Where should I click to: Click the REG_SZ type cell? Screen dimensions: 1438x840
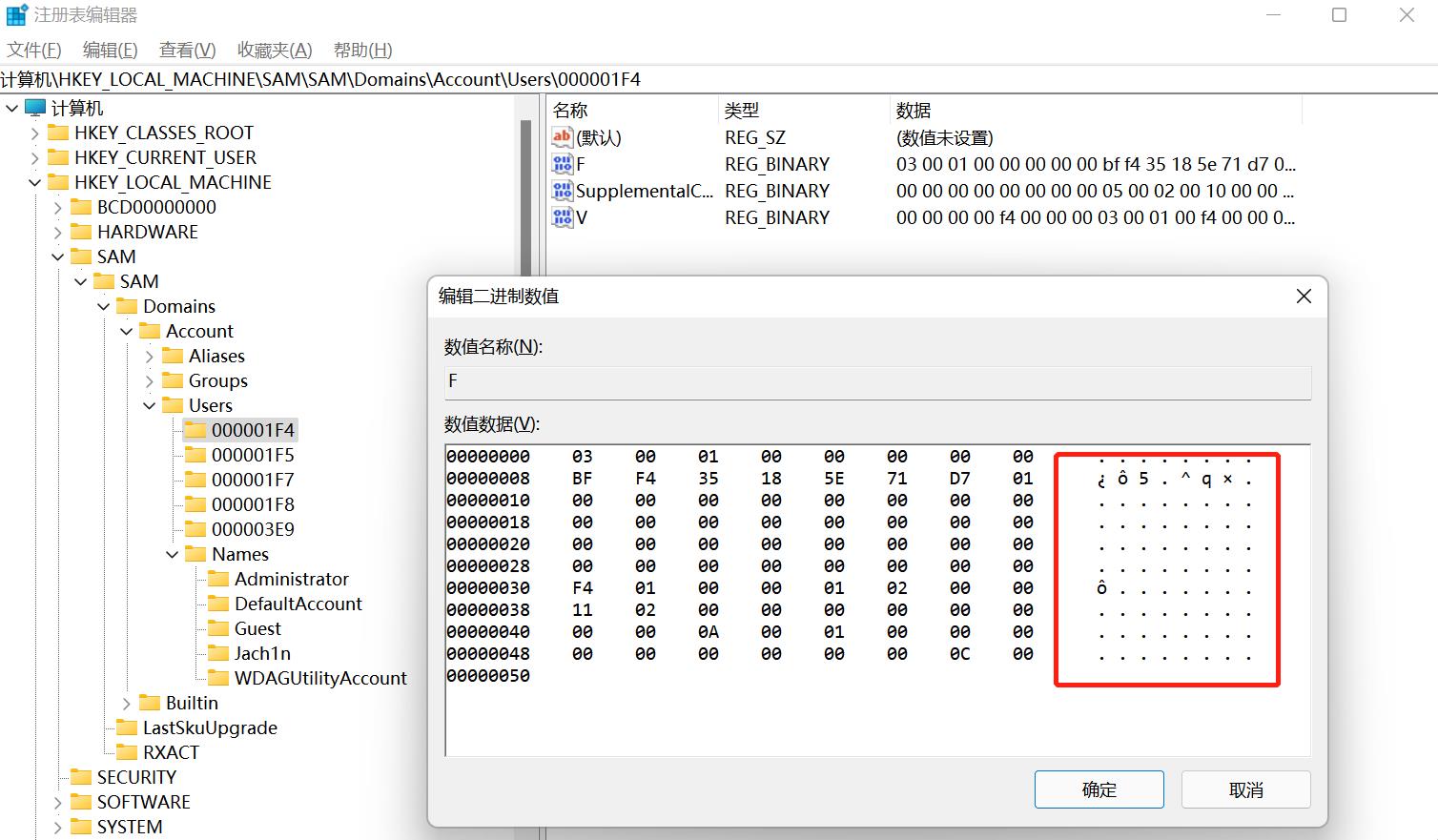[755, 138]
